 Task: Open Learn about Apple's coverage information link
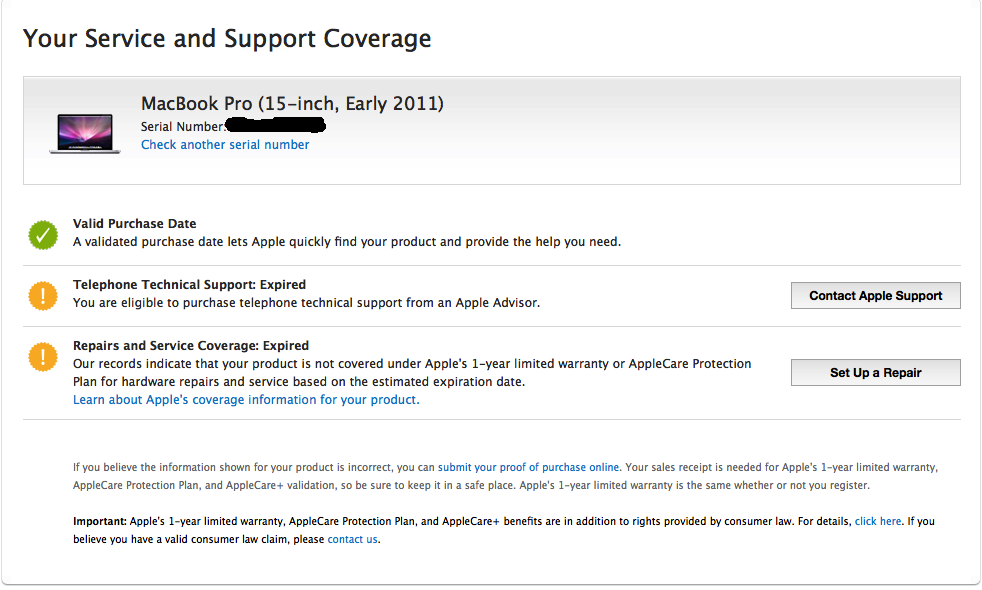(x=246, y=400)
